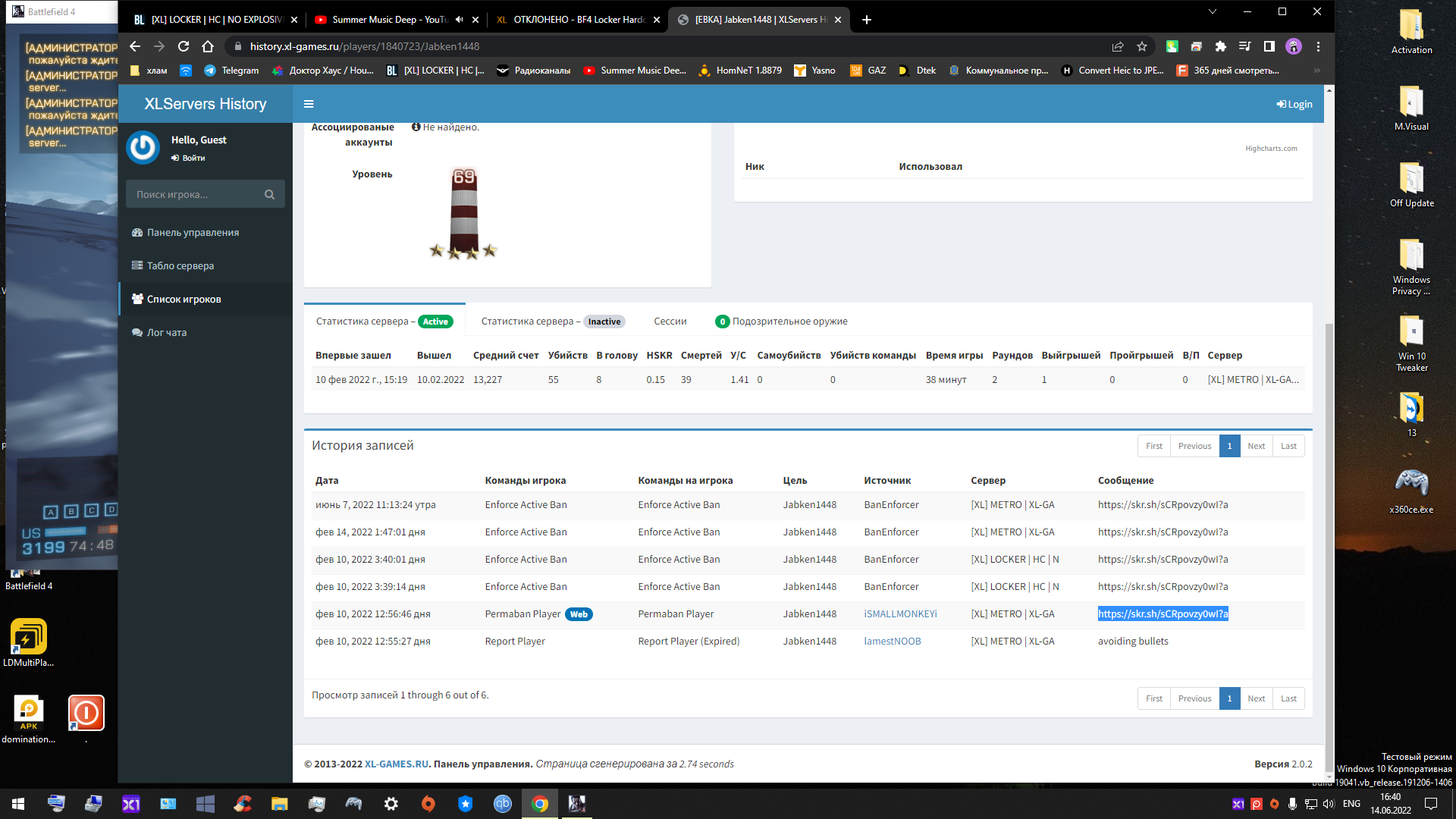Open Convert Heic to JPE bookmark
Screen dimensions: 1456x819
[1112, 71]
